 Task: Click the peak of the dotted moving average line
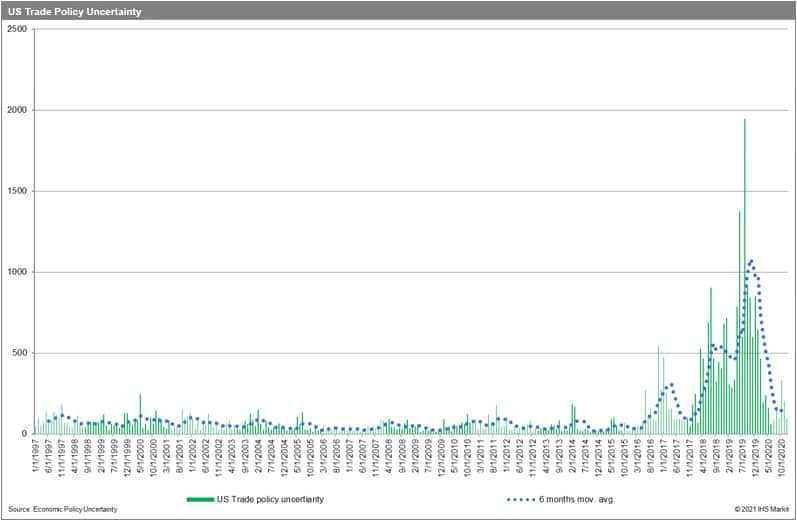pyautogui.click(x=750, y=262)
